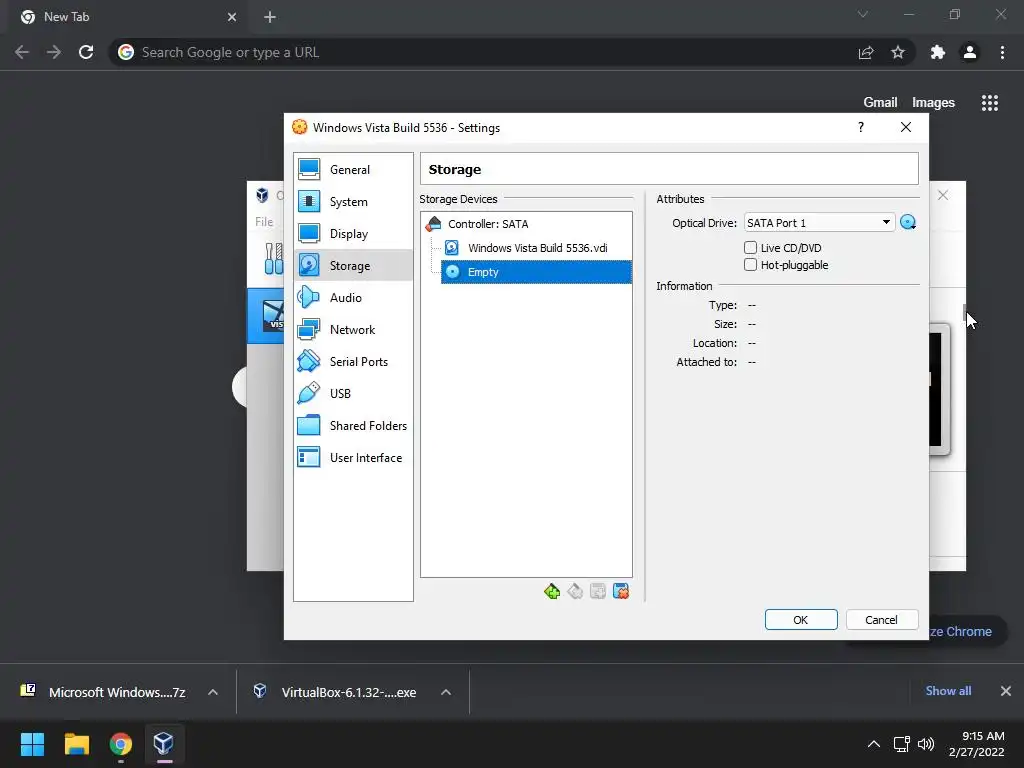Open the Chrome profile icon

click(970, 52)
